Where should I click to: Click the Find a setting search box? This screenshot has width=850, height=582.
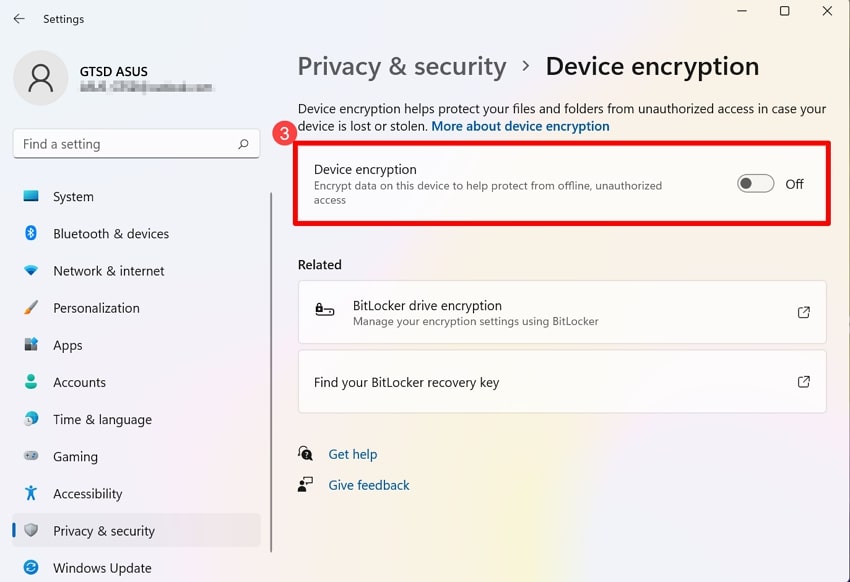pos(135,143)
